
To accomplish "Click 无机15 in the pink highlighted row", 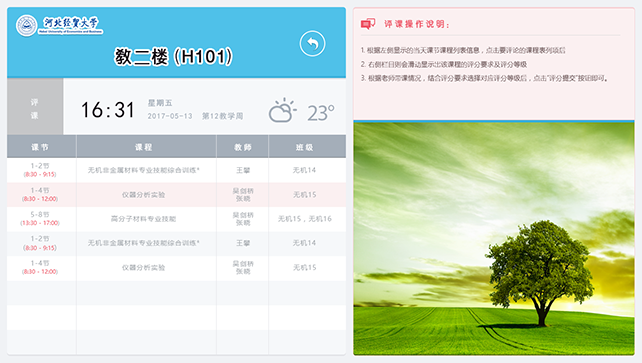I will [305, 195].
